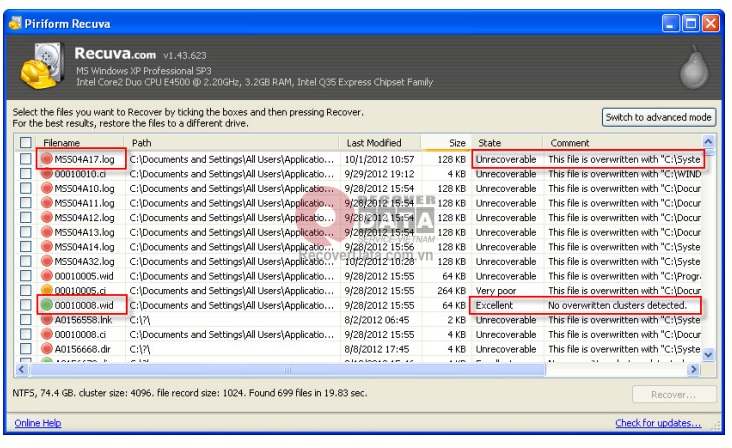Image resolution: width=732 pixels, height=448 pixels.
Task: Click horizontal scrollbar right arrow
Action: click(x=694, y=370)
